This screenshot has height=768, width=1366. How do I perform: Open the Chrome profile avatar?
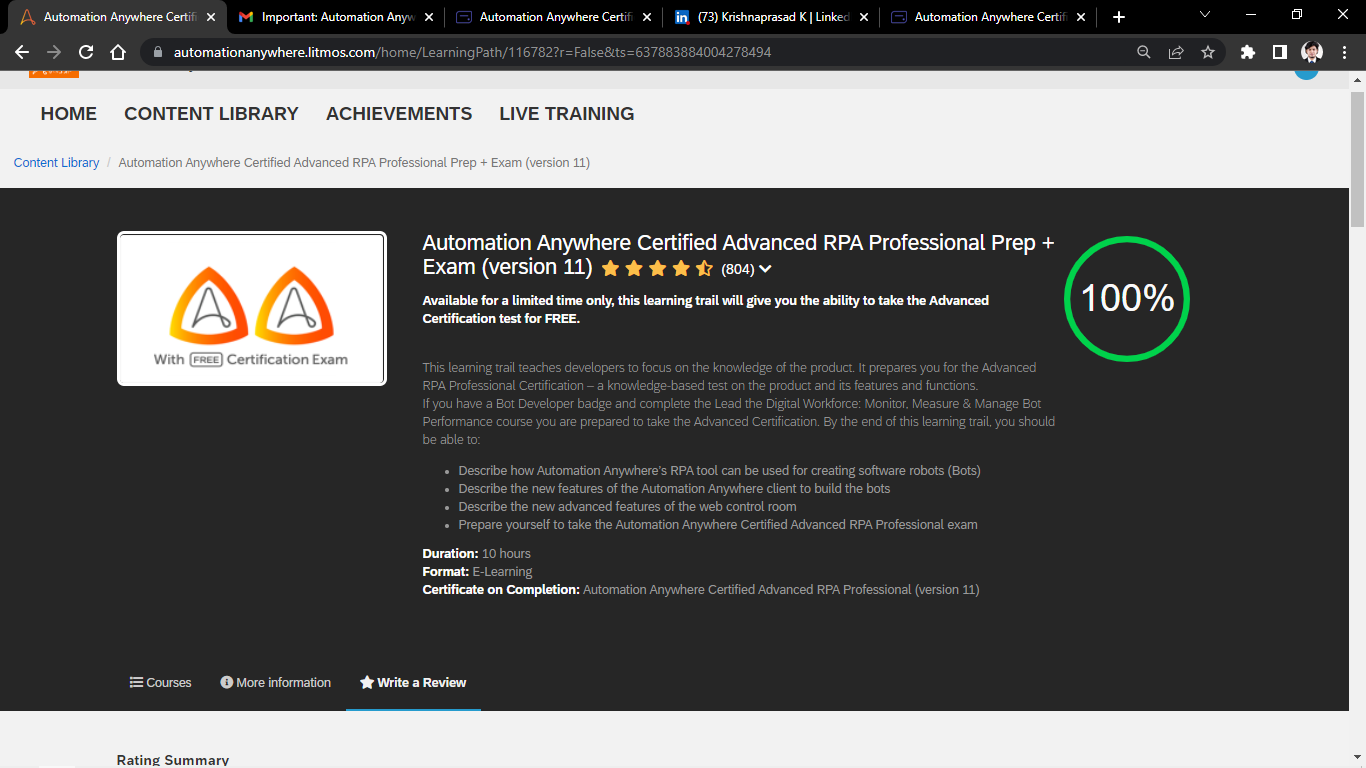[1312, 52]
